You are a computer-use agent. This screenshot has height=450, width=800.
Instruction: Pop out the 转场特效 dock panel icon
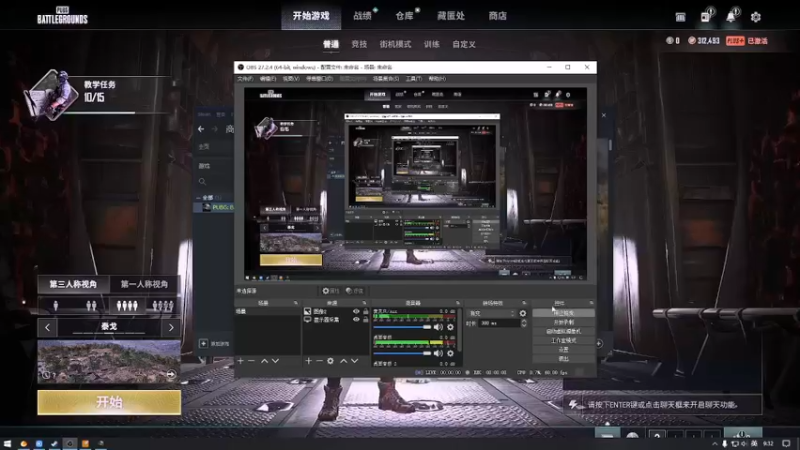(x=524, y=303)
